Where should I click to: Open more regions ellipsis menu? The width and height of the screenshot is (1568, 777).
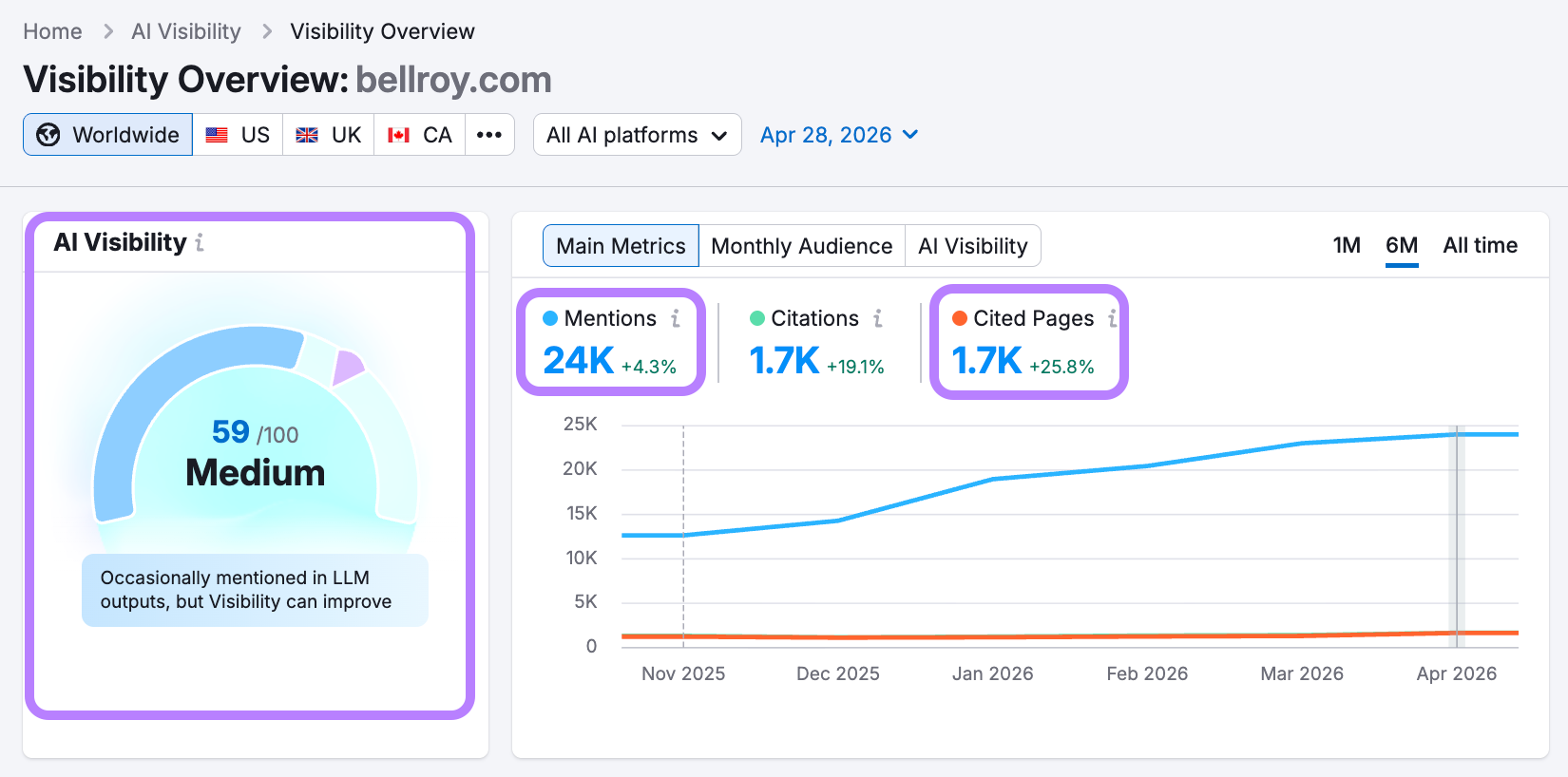[x=489, y=135]
